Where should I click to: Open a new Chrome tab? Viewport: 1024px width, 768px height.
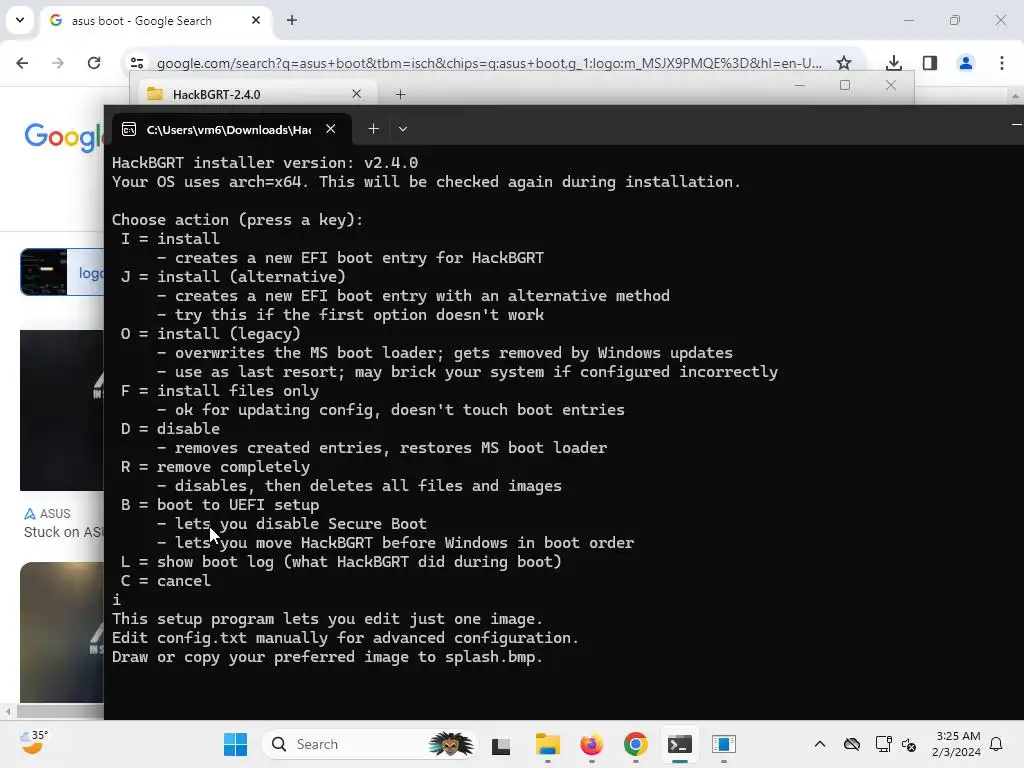(x=292, y=20)
